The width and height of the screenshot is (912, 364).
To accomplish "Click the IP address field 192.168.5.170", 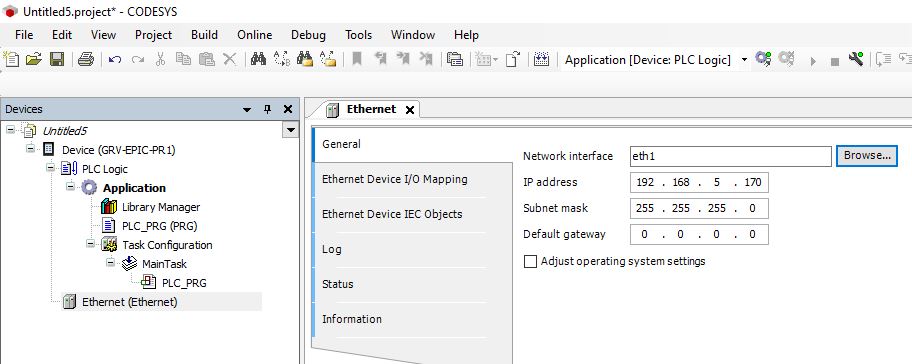I will 699,183.
